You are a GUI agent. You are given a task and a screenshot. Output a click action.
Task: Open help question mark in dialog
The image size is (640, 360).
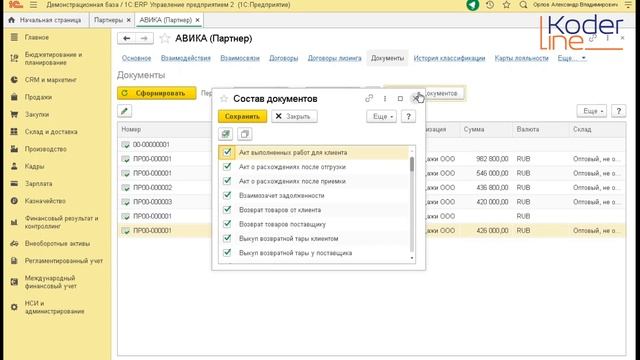[x=408, y=116]
